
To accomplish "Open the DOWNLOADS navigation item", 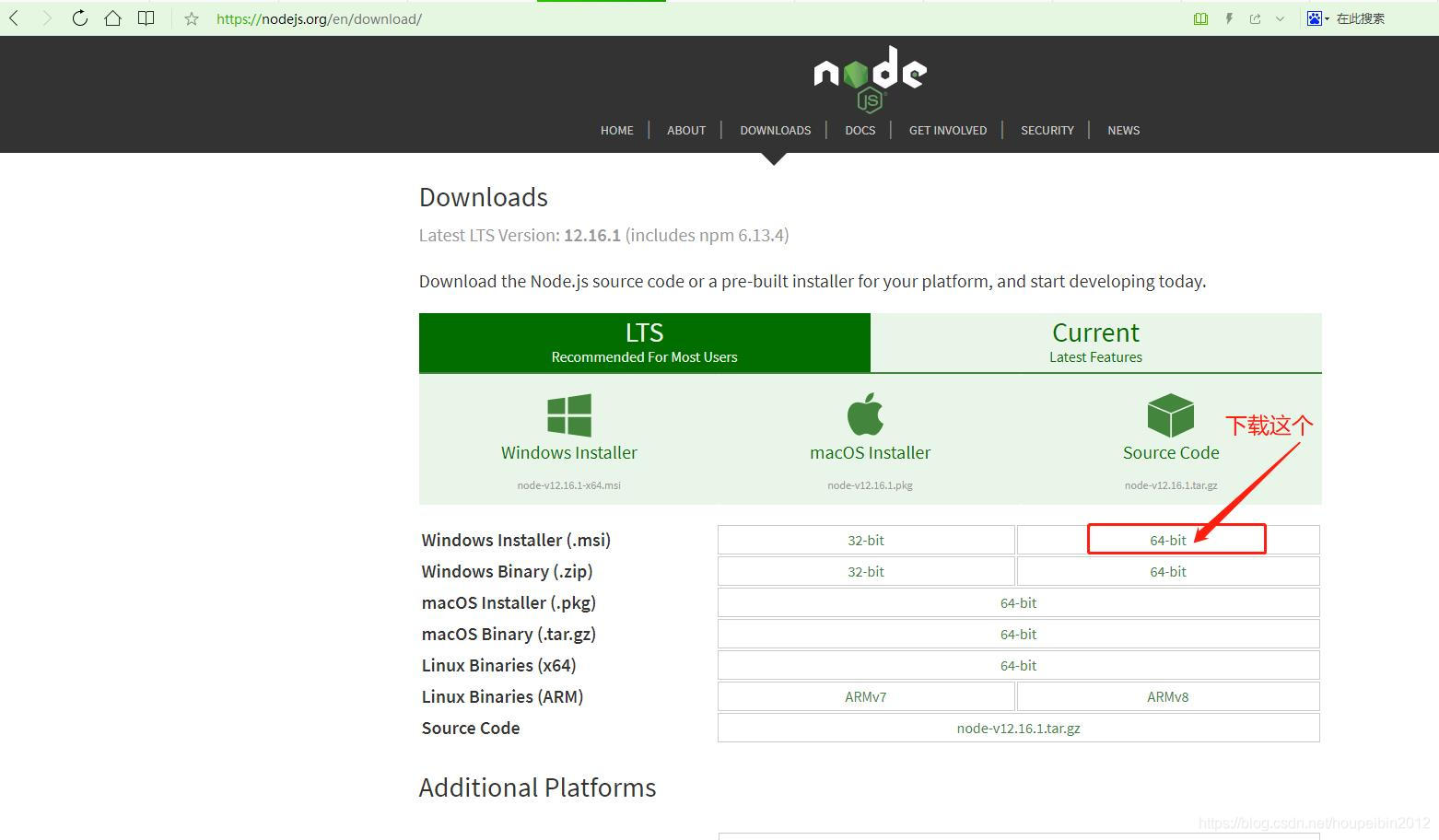I will click(776, 131).
